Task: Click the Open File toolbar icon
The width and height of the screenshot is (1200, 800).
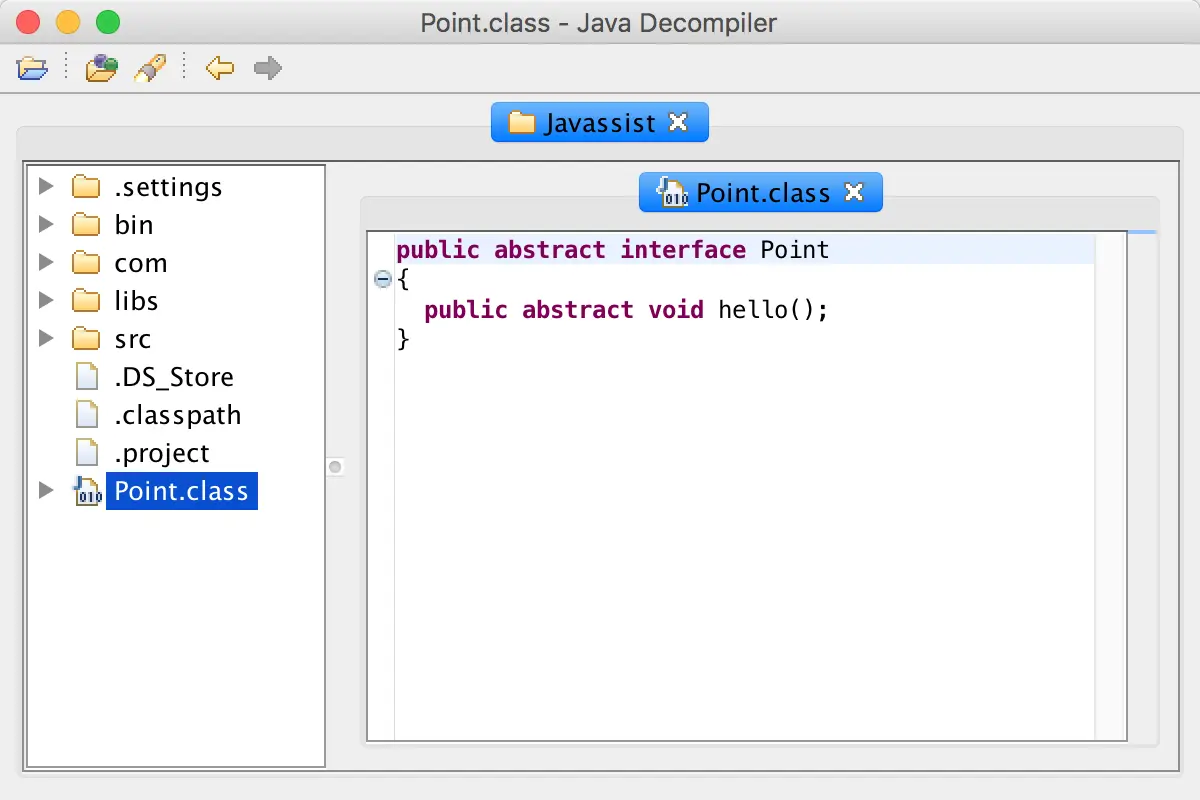Action: 33,69
